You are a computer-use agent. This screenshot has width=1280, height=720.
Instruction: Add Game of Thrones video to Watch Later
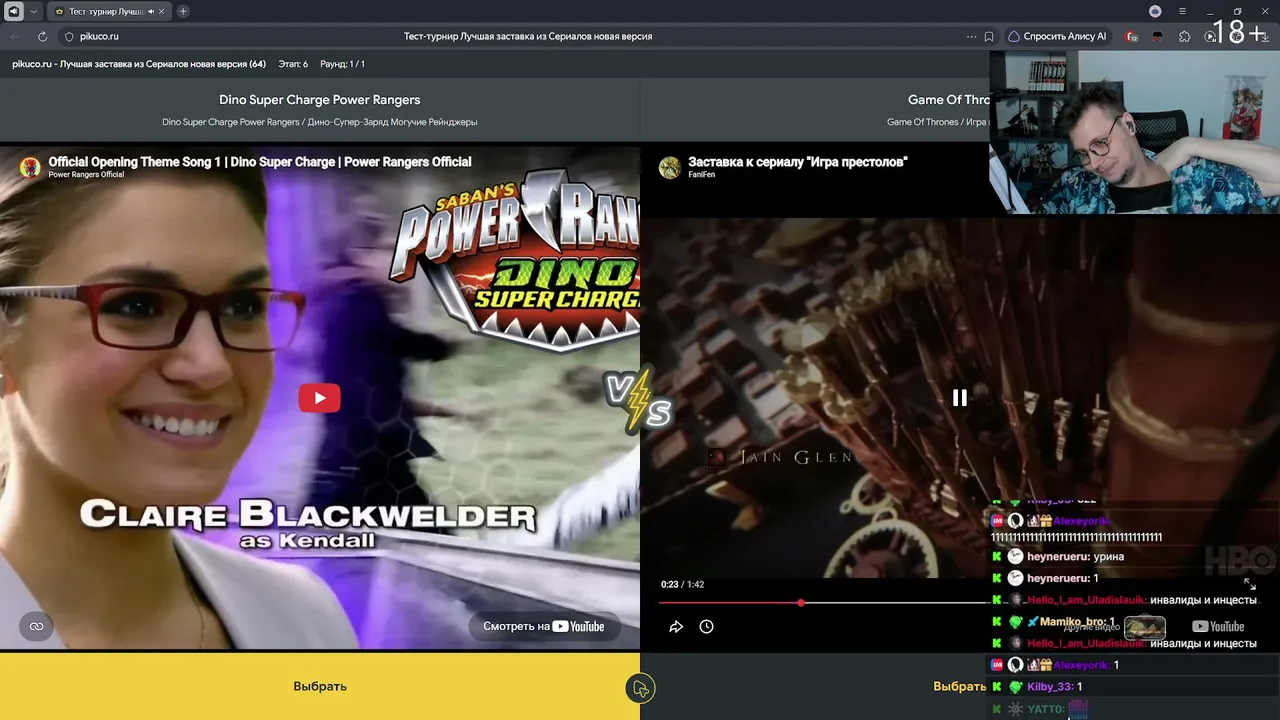[x=706, y=627]
